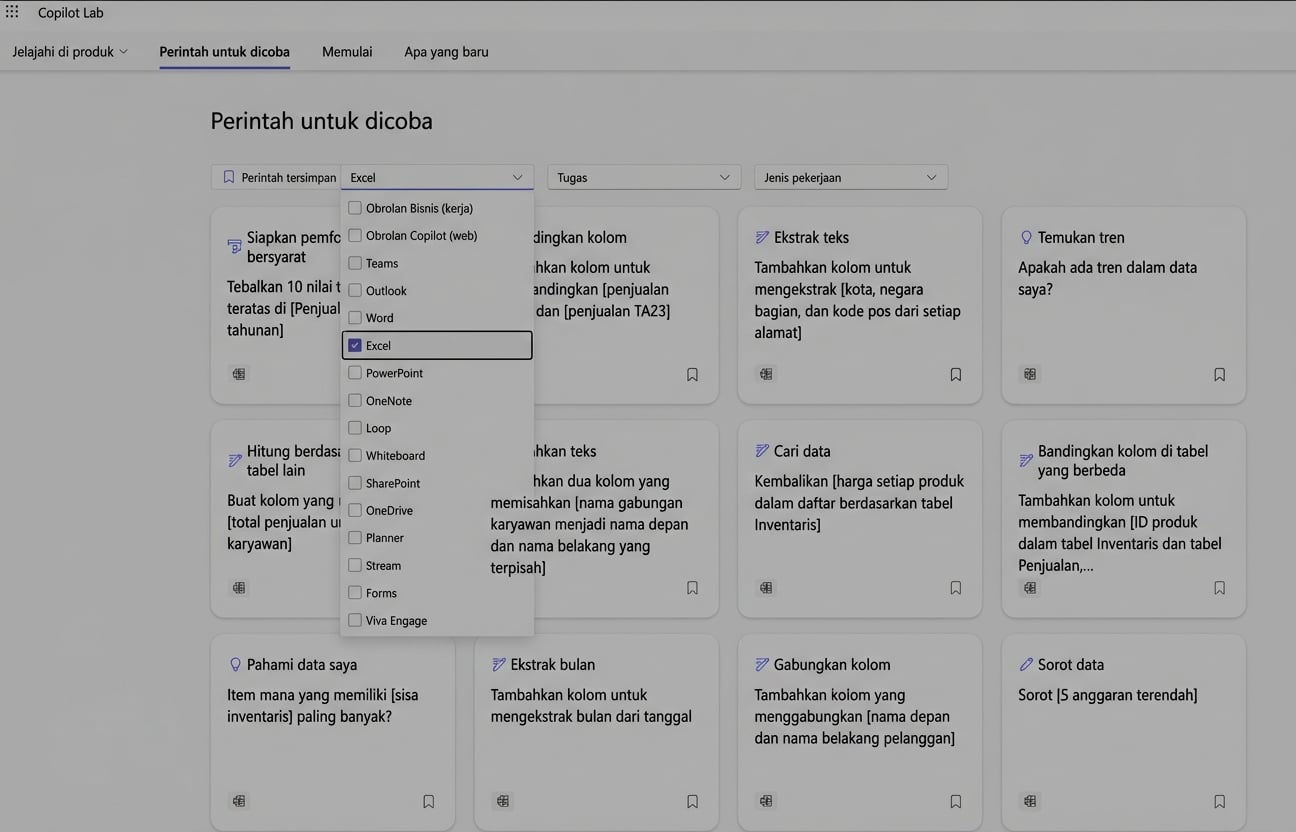Bookmark the "Temukan tren" prompt
This screenshot has height=832, width=1296.
1219,374
